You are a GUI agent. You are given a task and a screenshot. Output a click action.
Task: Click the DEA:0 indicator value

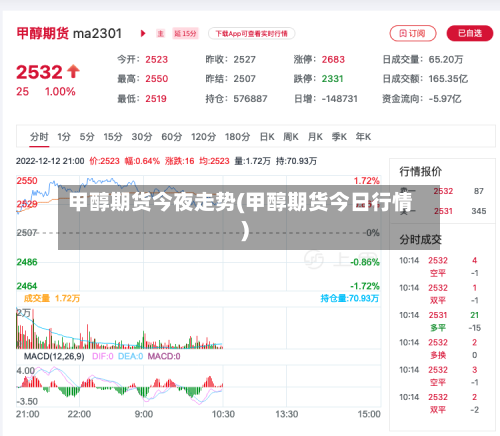pos(130,356)
